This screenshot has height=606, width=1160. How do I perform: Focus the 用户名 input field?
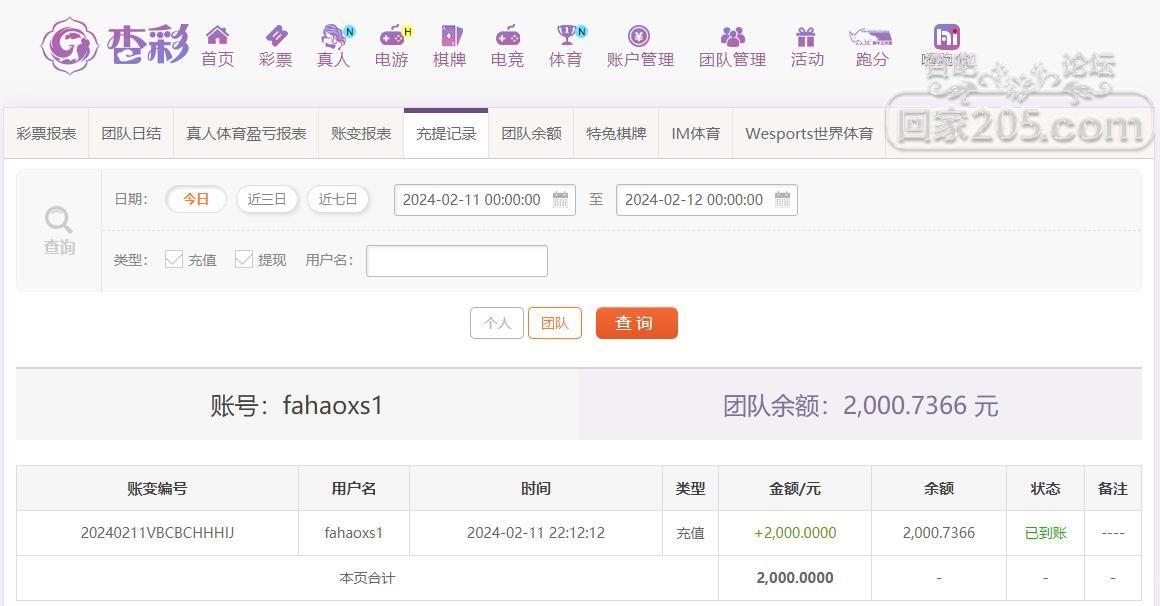coord(456,261)
